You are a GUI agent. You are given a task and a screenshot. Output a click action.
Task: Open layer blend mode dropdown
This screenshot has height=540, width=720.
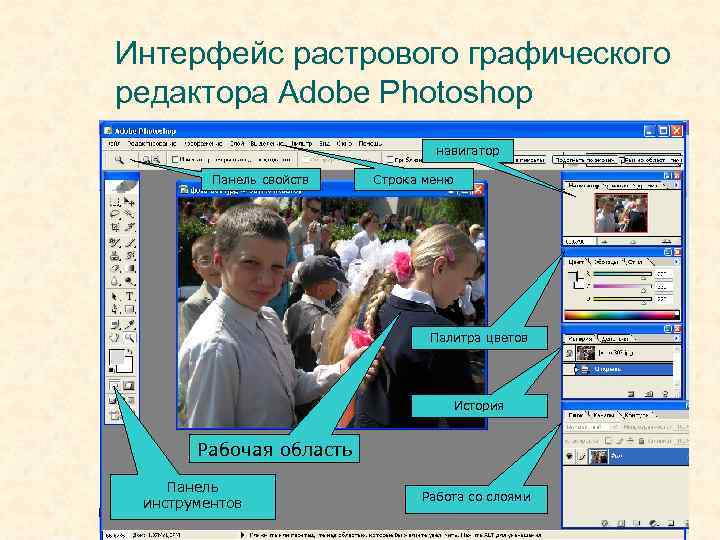[591, 427]
